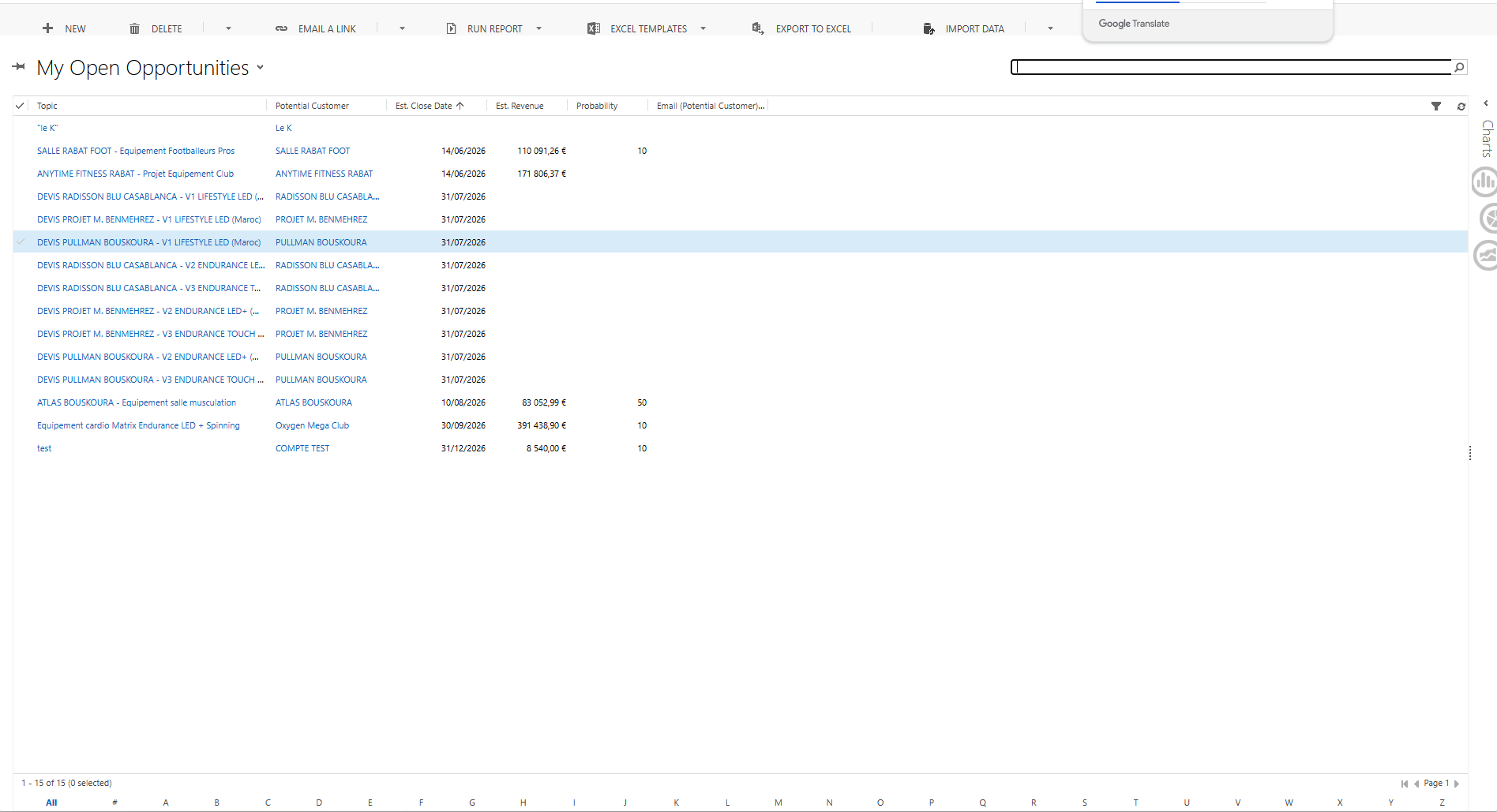Click the Email (Potential Customer) column header
Screen dimensions: 1497x812
point(711,106)
